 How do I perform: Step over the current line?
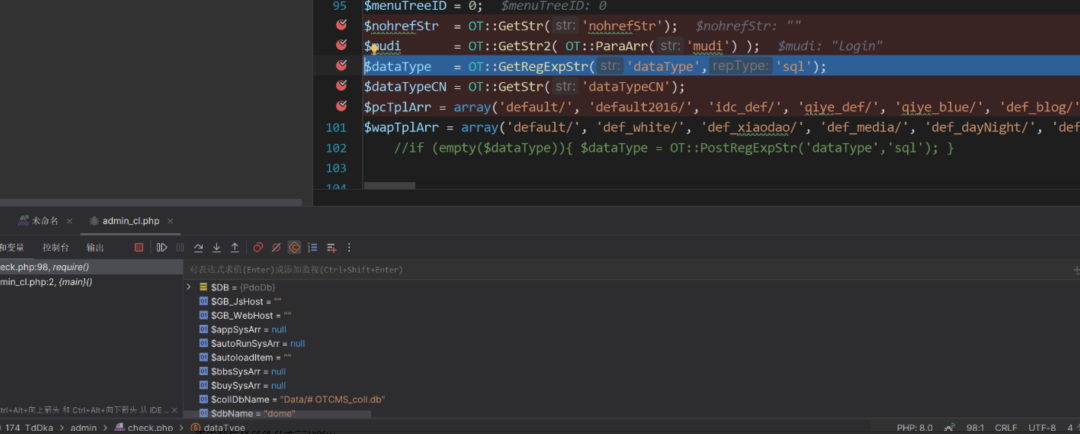[x=198, y=247]
